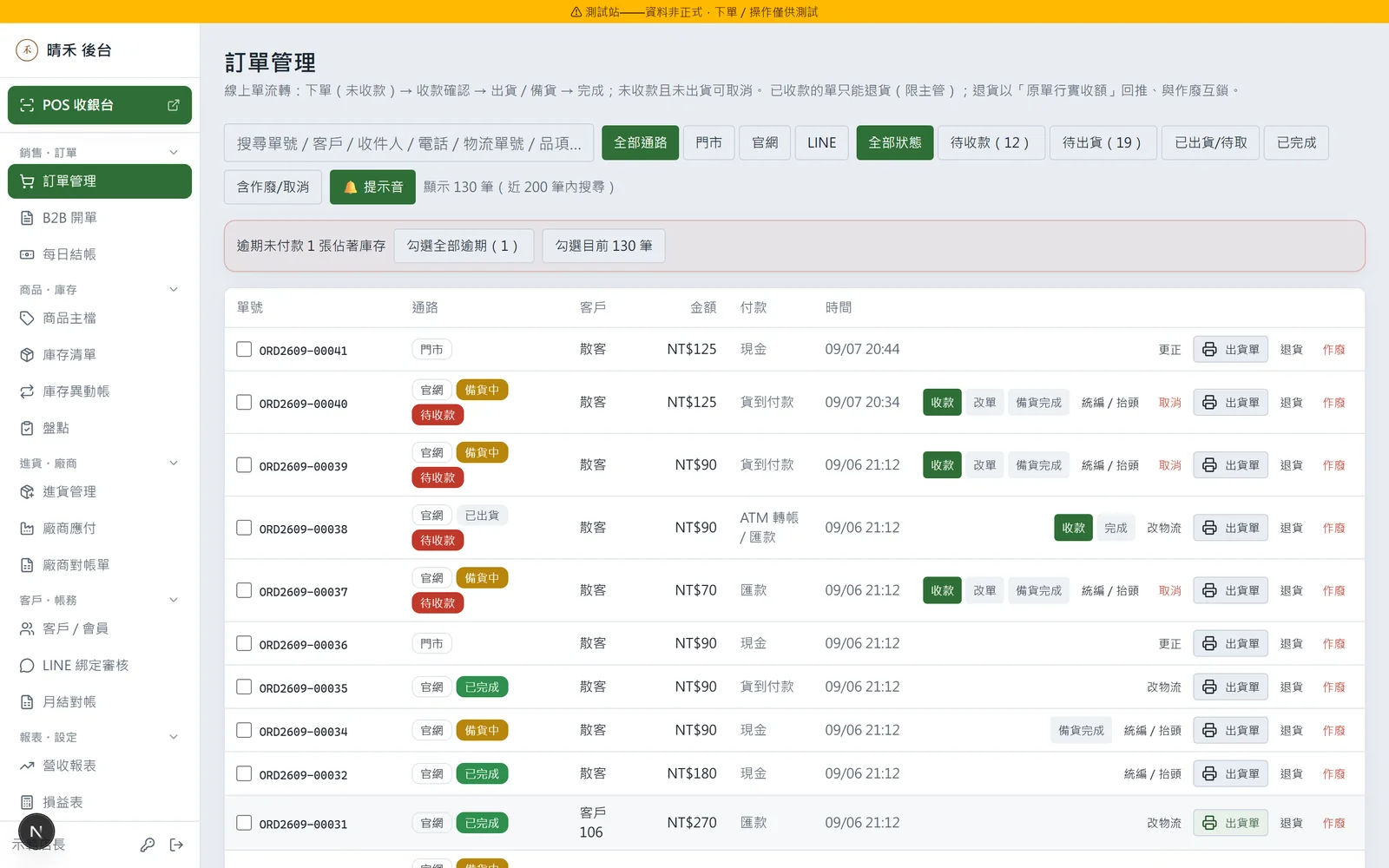This screenshot has height=868, width=1389.
Task: Check the box for order ORD2609-00034
Action: click(x=244, y=730)
